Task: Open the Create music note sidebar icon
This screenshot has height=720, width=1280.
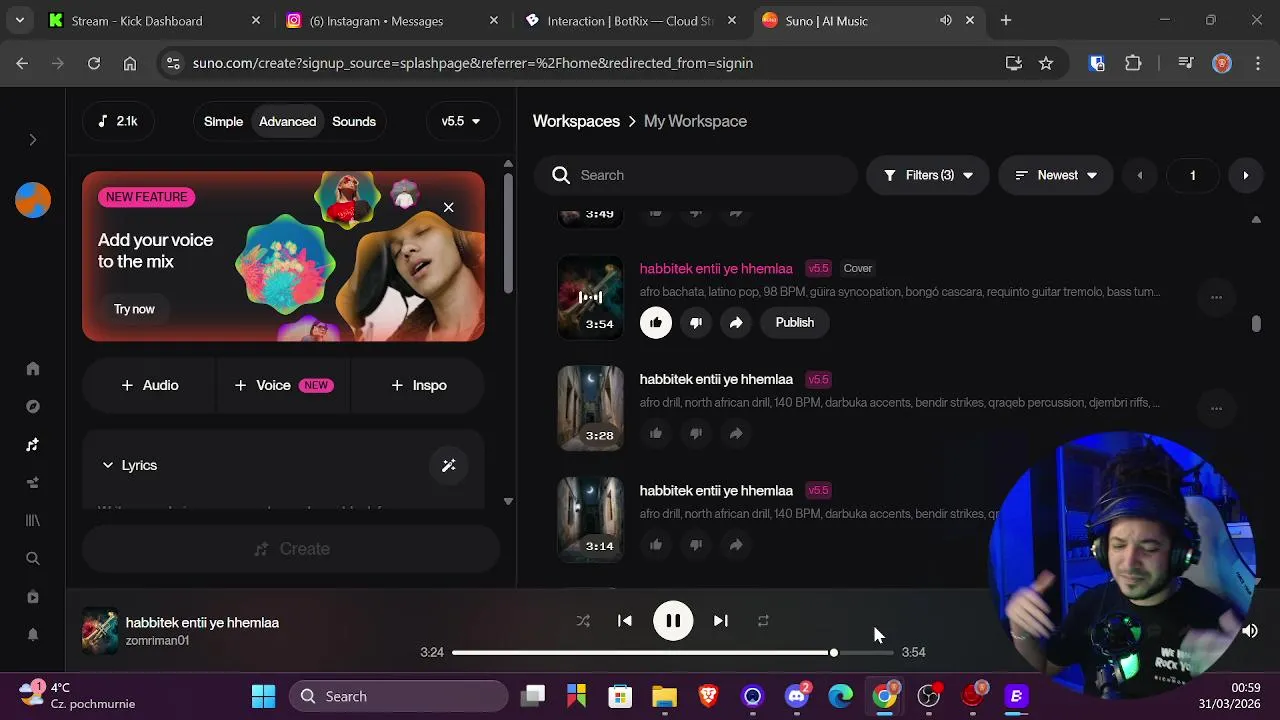Action: tap(33, 445)
